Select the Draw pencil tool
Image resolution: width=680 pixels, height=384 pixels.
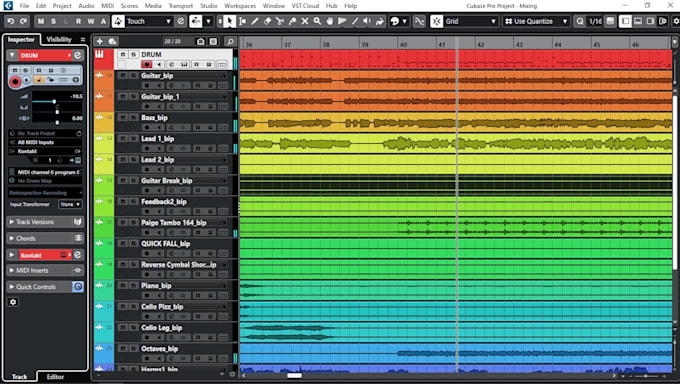point(255,21)
